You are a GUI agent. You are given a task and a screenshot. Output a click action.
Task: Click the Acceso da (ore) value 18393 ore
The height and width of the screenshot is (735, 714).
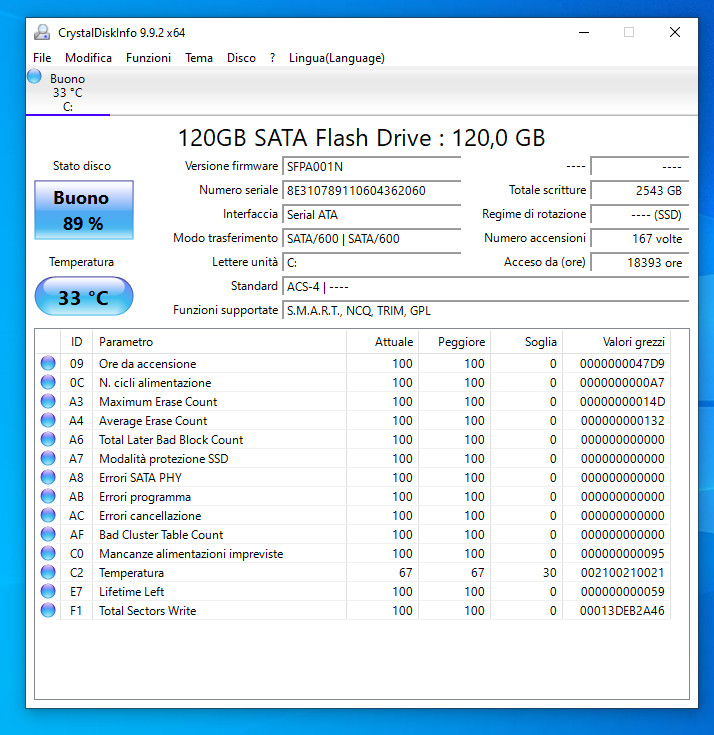[639, 262]
